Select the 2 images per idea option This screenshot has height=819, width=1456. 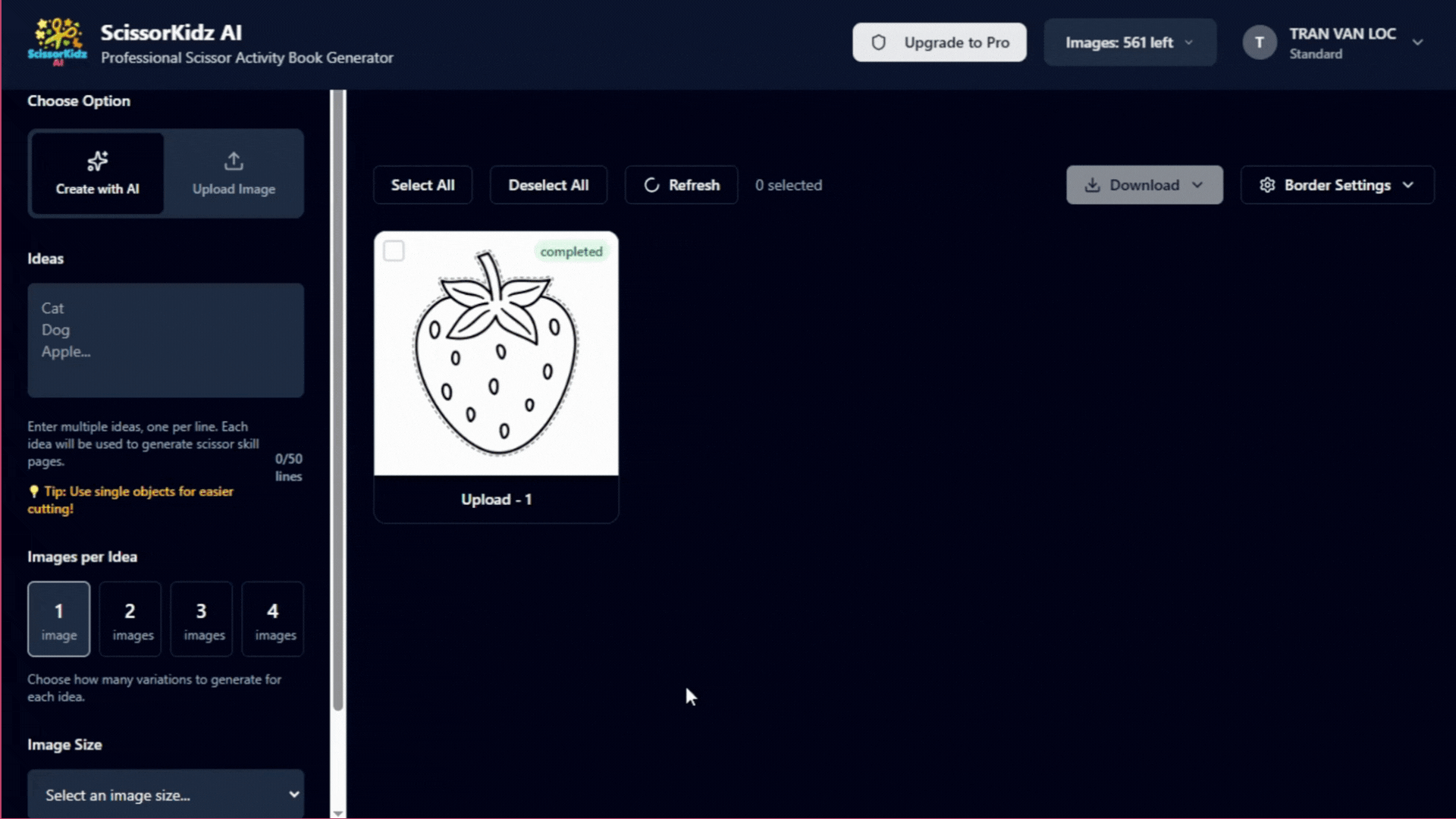(x=130, y=620)
